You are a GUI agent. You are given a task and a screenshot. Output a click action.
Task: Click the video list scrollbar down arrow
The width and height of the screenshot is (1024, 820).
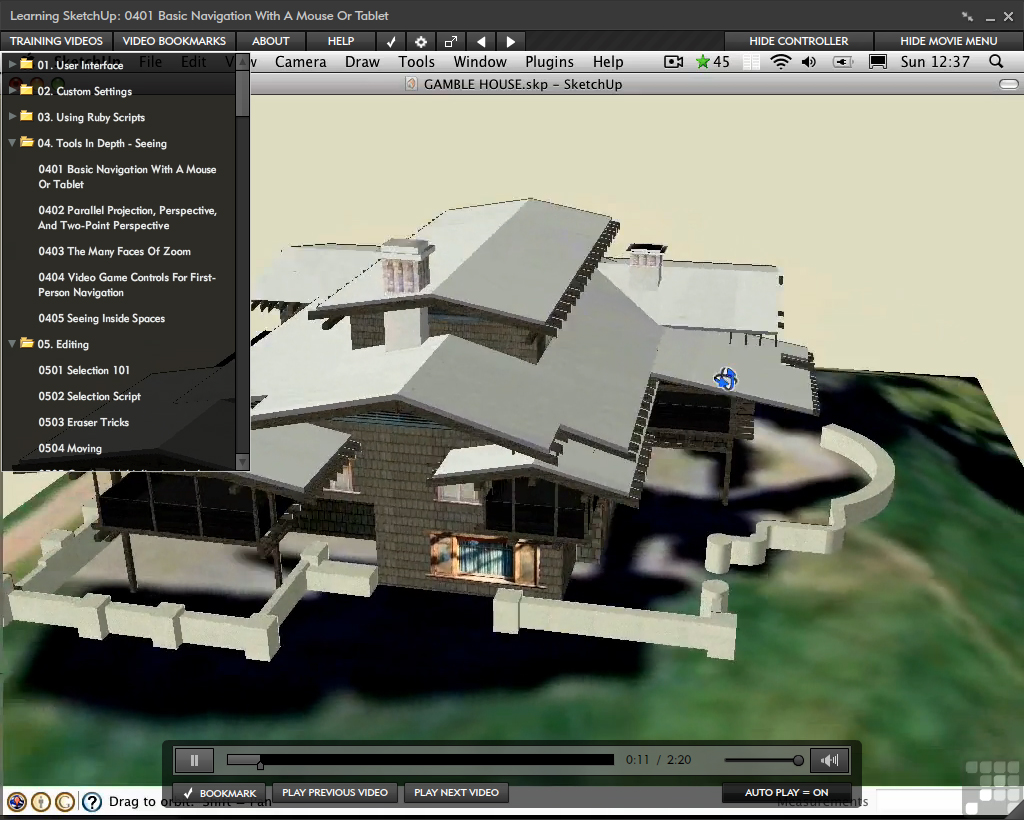(242, 462)
